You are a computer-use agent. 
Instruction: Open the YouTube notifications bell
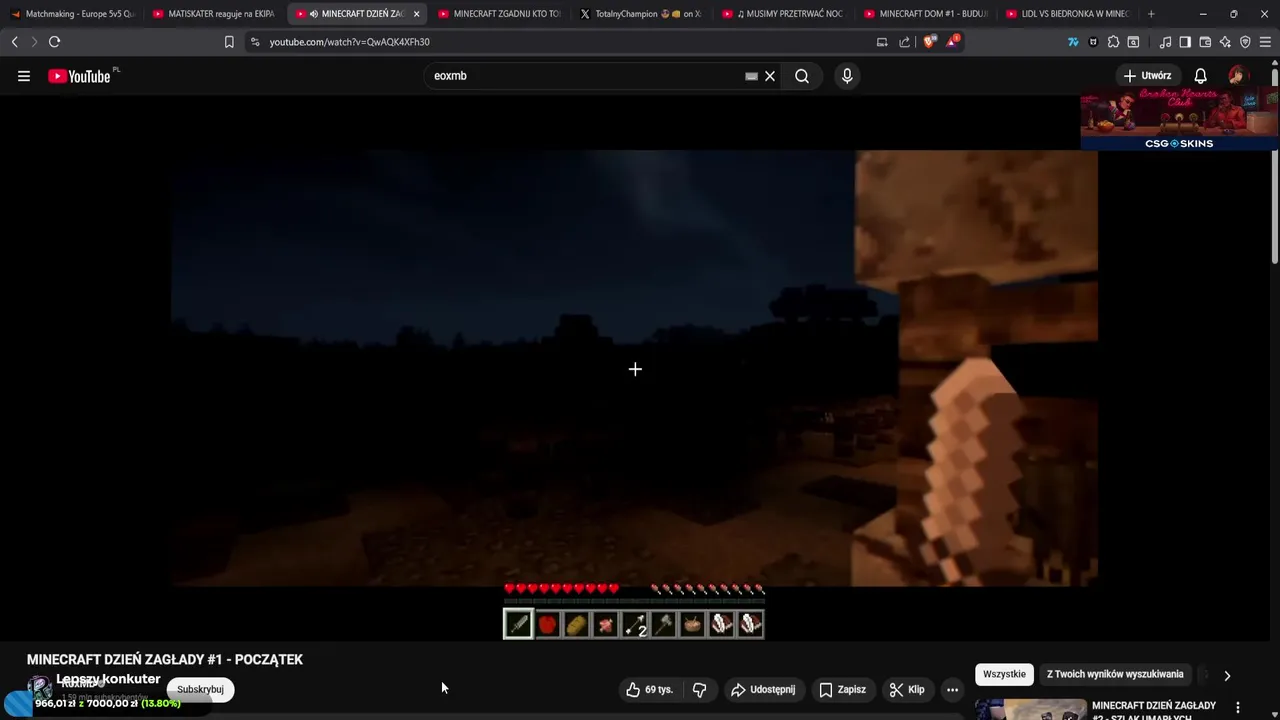(x=1201, y=76)
